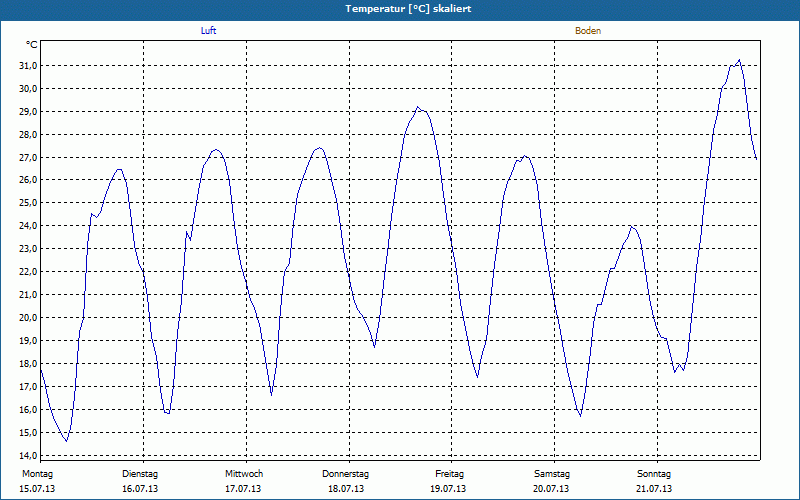The width and height of the screenshot is (800, 500).
Task: Click the 'Mittwoch' day label
Action: (244, 474)
